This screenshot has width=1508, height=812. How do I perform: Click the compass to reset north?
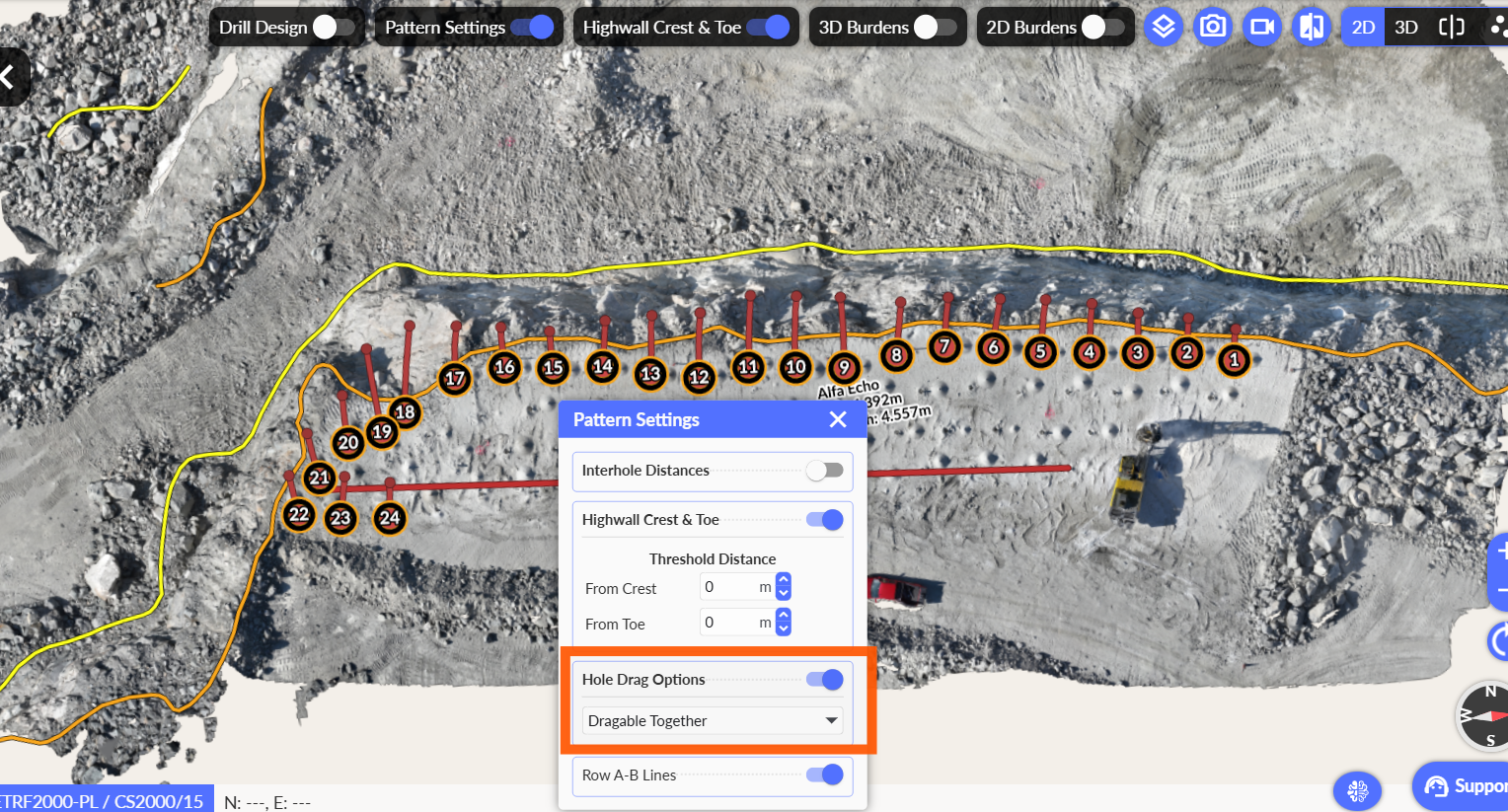[x=1485, y=715]
